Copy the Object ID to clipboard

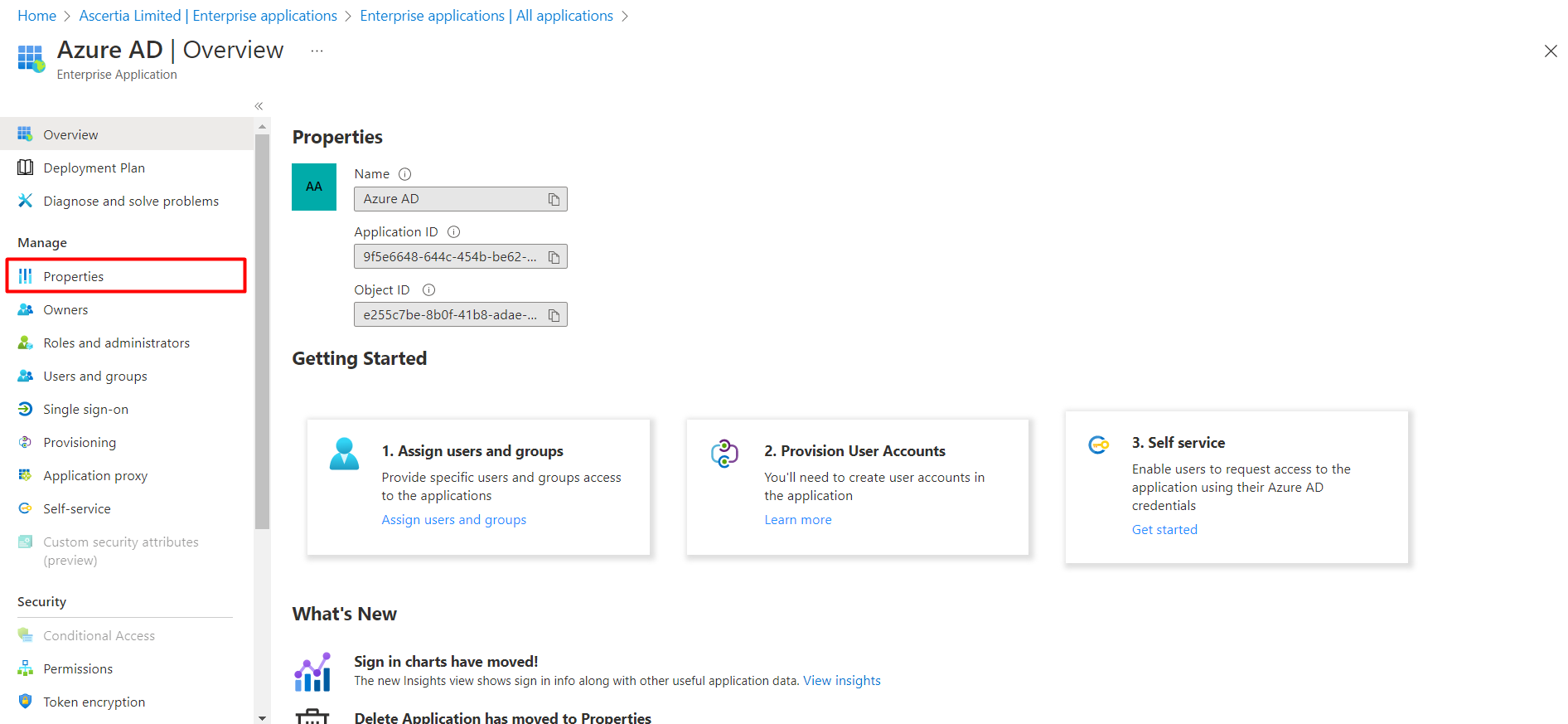[554, 315]
